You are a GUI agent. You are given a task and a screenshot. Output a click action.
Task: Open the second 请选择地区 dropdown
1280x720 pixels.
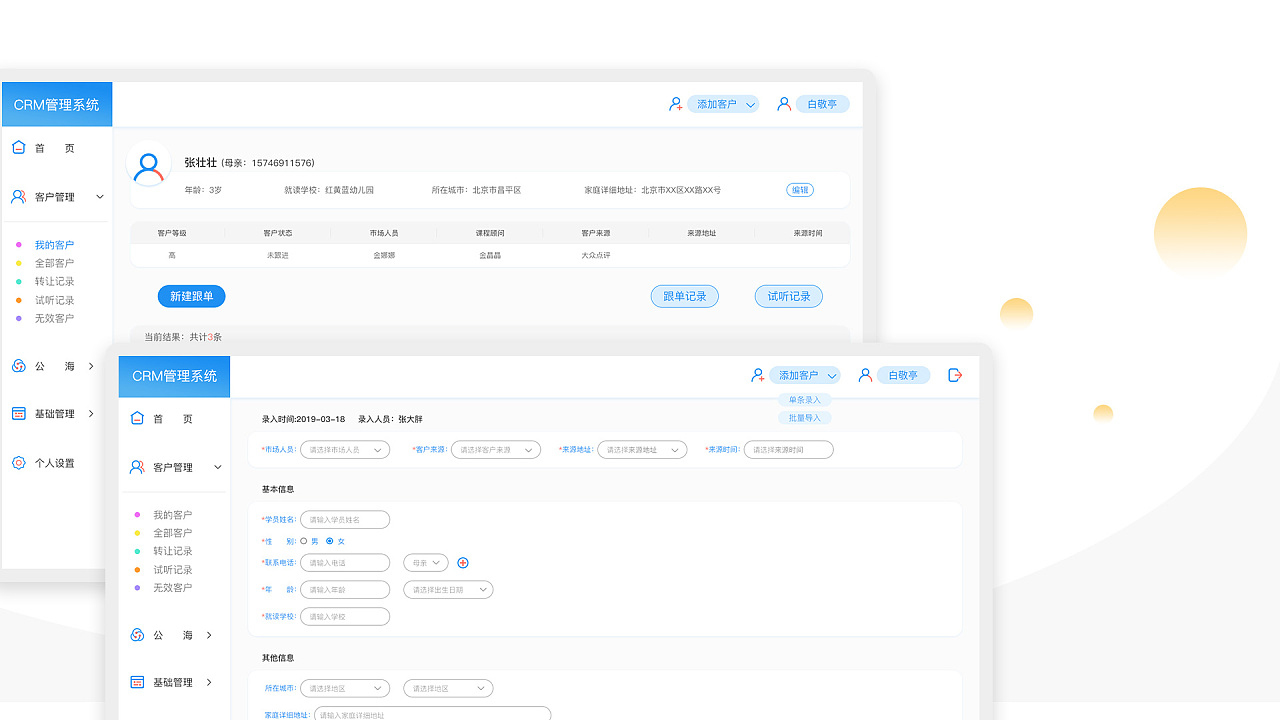[448, 688]
